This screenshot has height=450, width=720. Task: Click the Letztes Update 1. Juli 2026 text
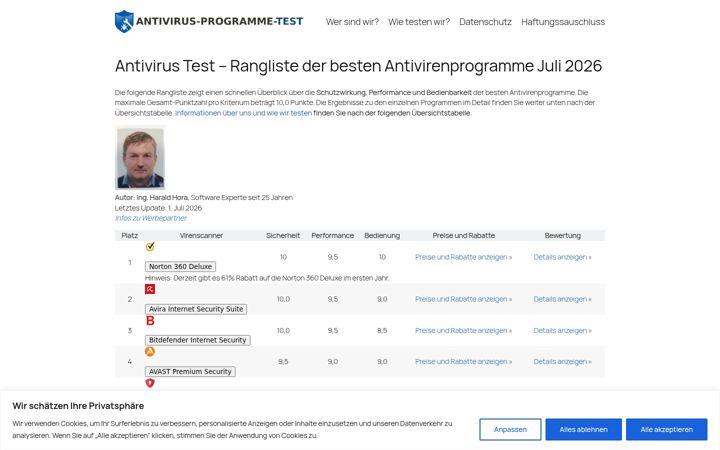(158, 208)
